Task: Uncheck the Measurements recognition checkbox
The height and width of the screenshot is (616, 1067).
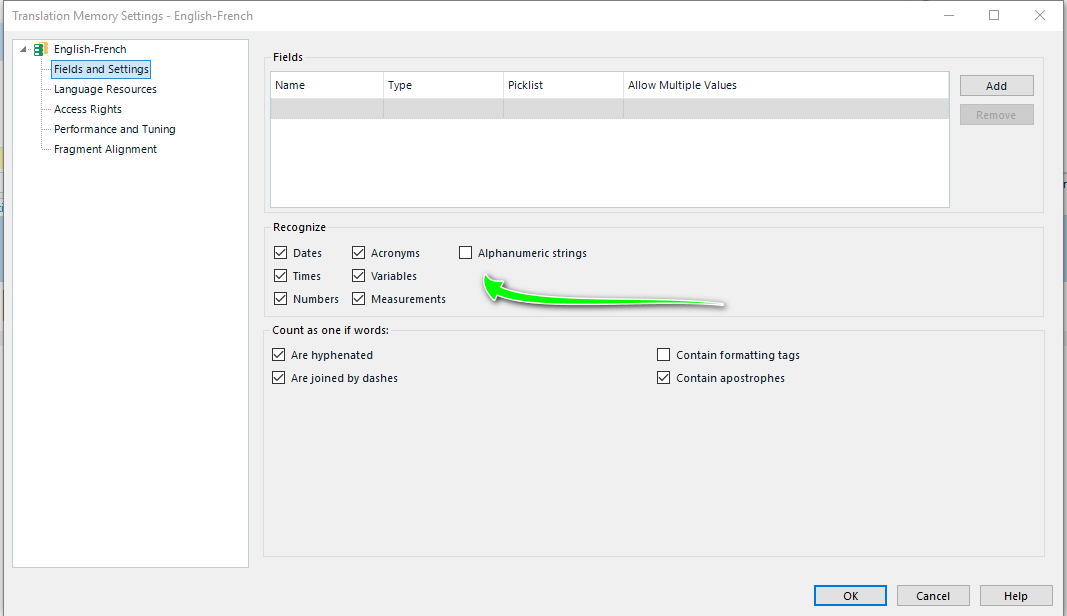Action: [x=359, y=299]
